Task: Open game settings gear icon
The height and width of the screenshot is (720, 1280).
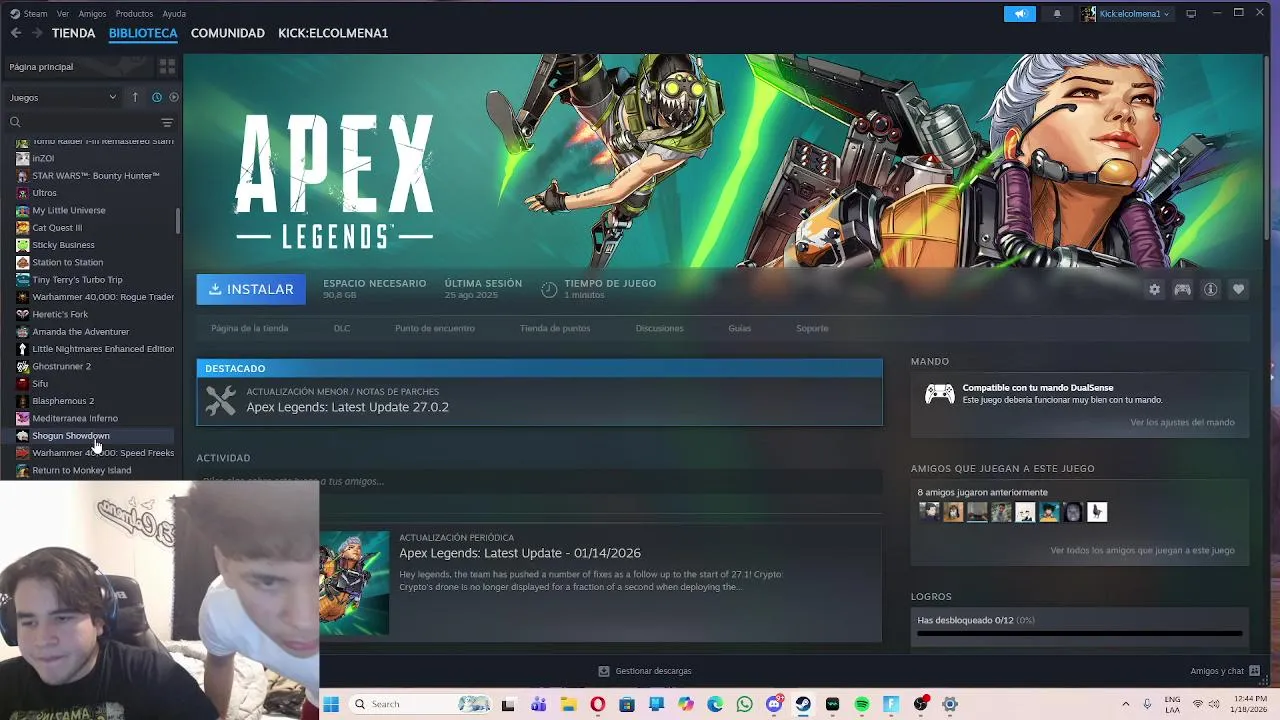Action: [1154, 289]
